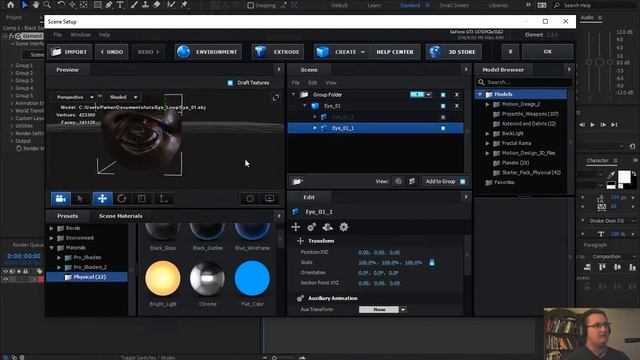Image resolution: width=640 pixels, height=360 pixels.
Task: Expand the BackLight folder in Model Browser
Action: coord(487,133)
